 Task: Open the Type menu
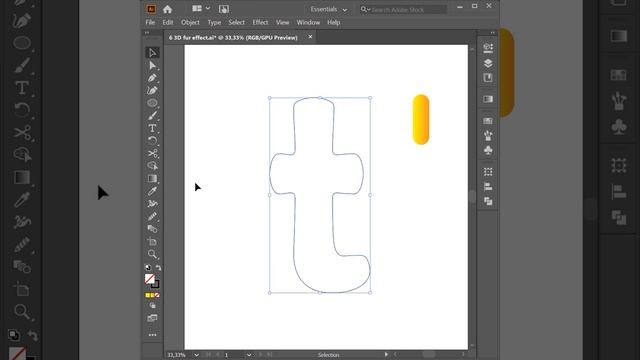(x=214, y=22)
